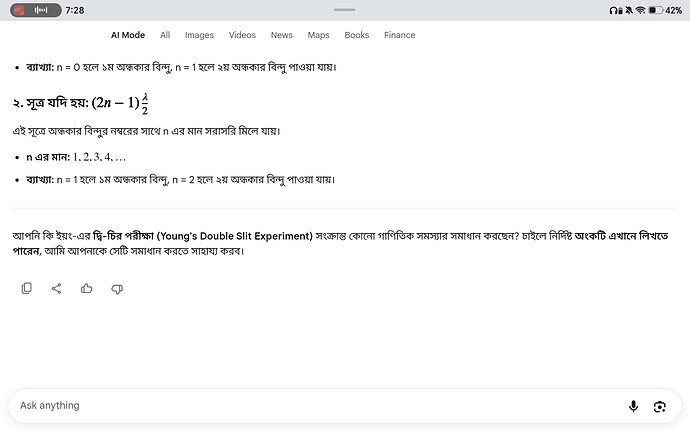Share the AI response
The image size is (690, 431).
click(56, 288)
